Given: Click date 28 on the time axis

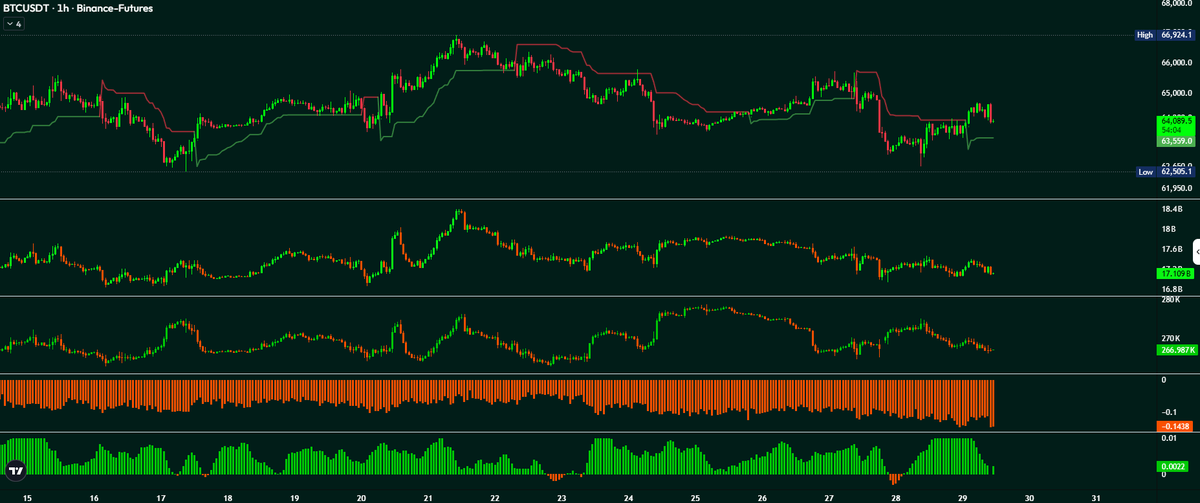Looking at the screenshot, I should [896, 496].
